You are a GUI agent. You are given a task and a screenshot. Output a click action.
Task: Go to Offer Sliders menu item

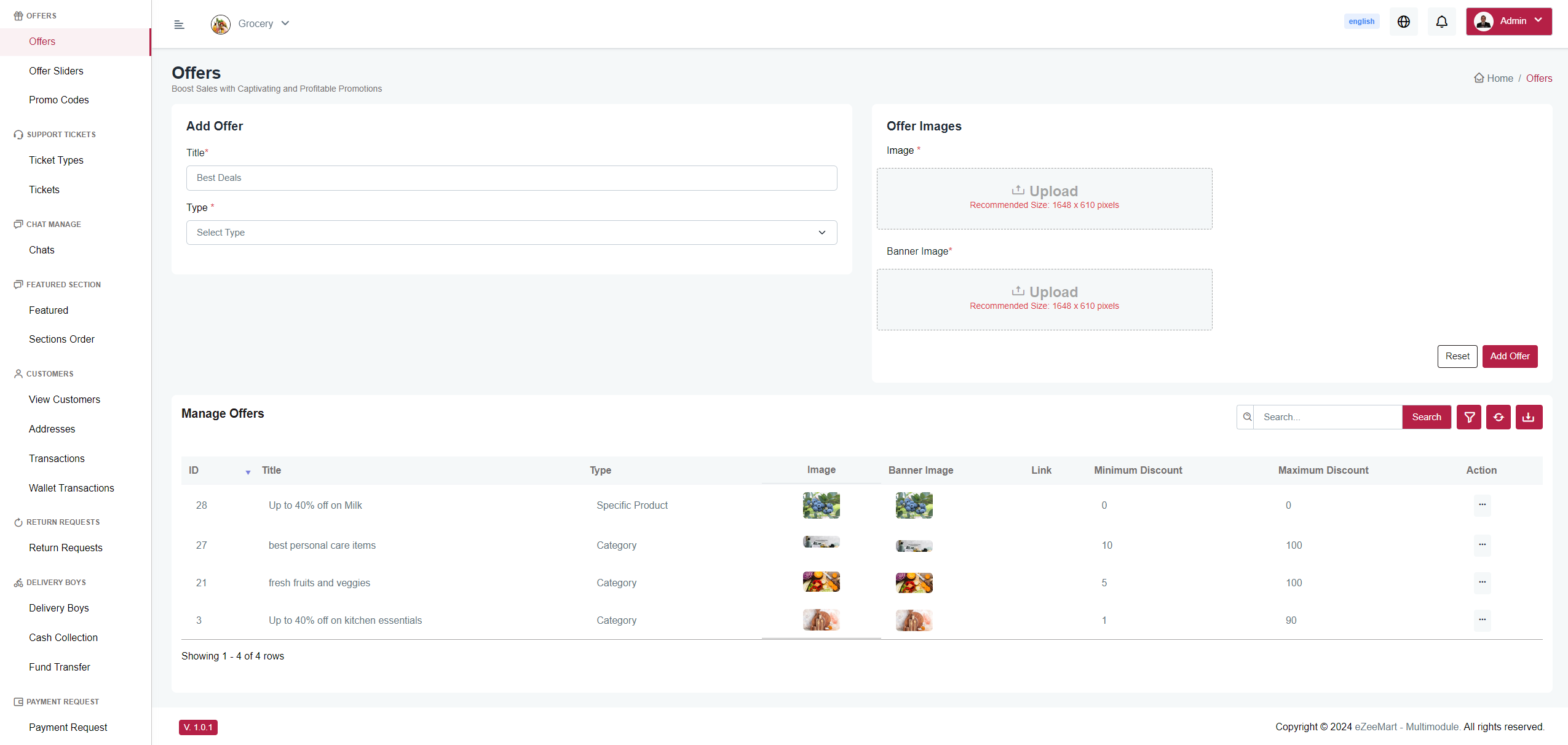(x=56, y=71)
